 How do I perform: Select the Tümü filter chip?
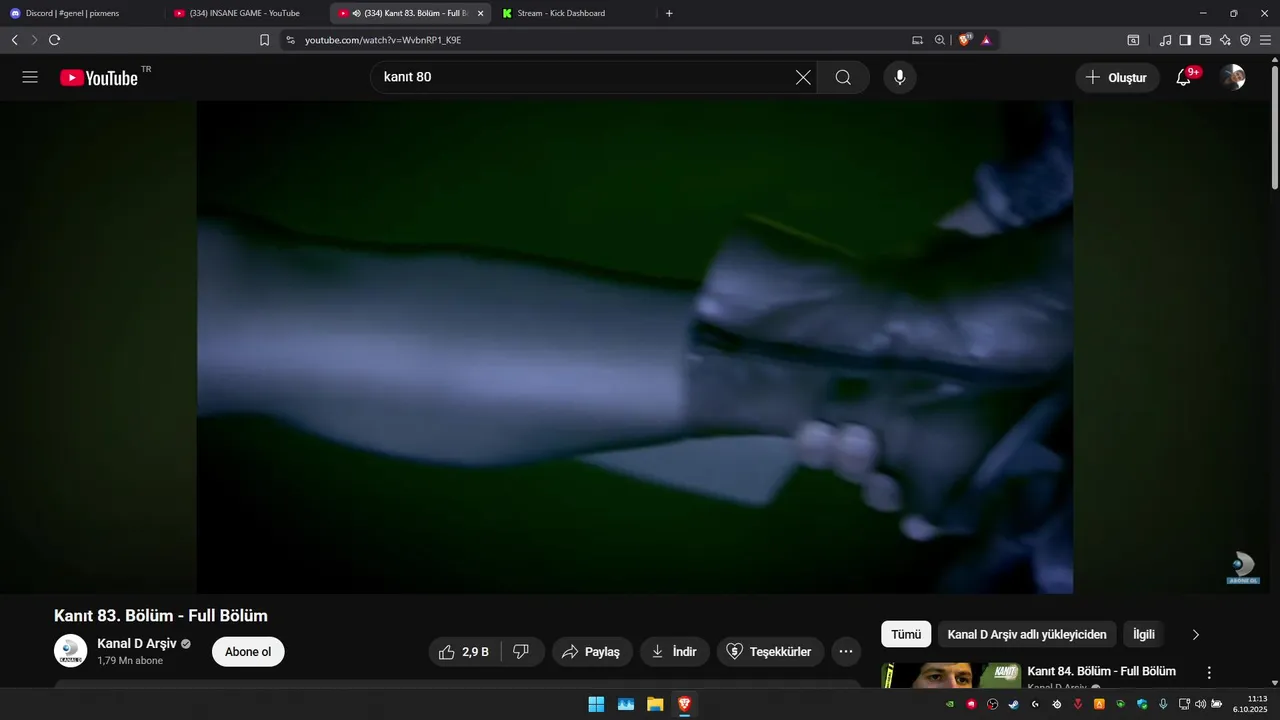[x=906, y=634]
